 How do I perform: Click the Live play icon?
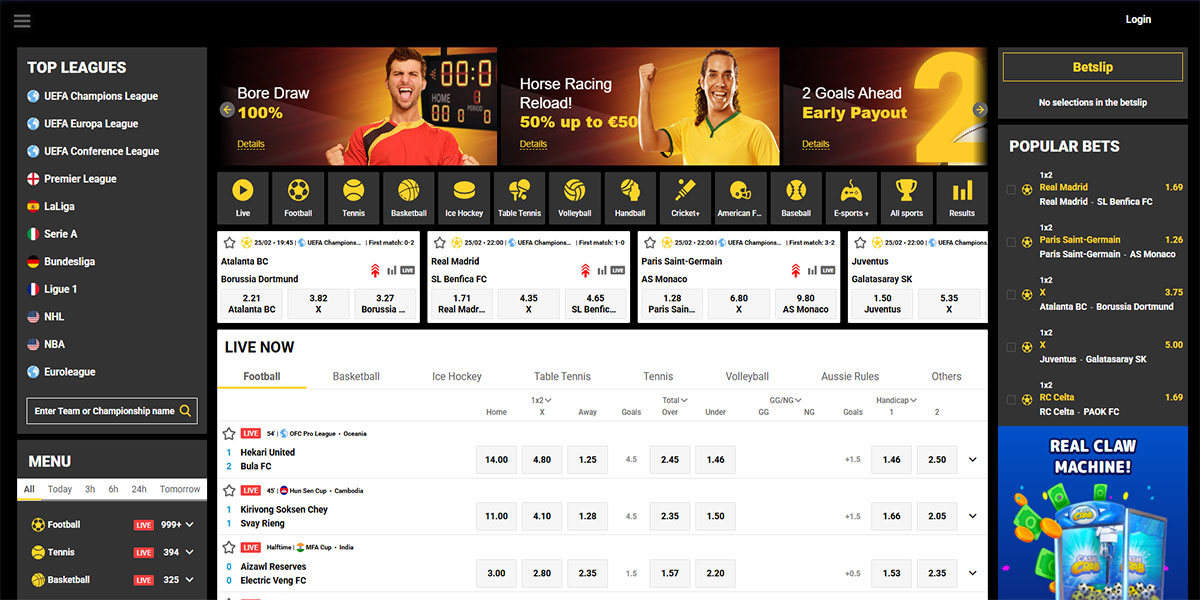click(242, 197)
